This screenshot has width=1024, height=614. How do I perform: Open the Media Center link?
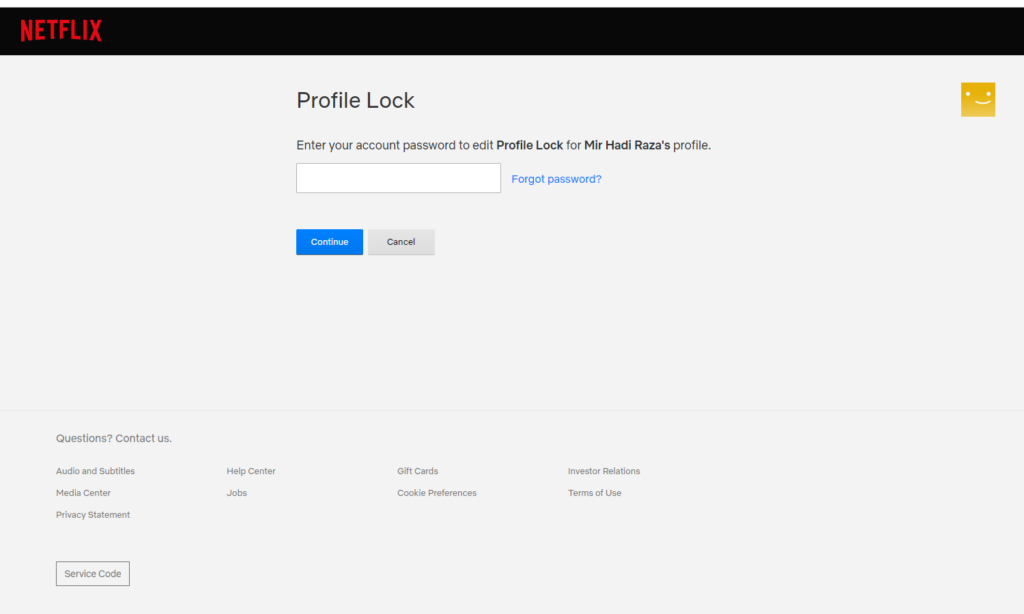(x=83, y=493)
